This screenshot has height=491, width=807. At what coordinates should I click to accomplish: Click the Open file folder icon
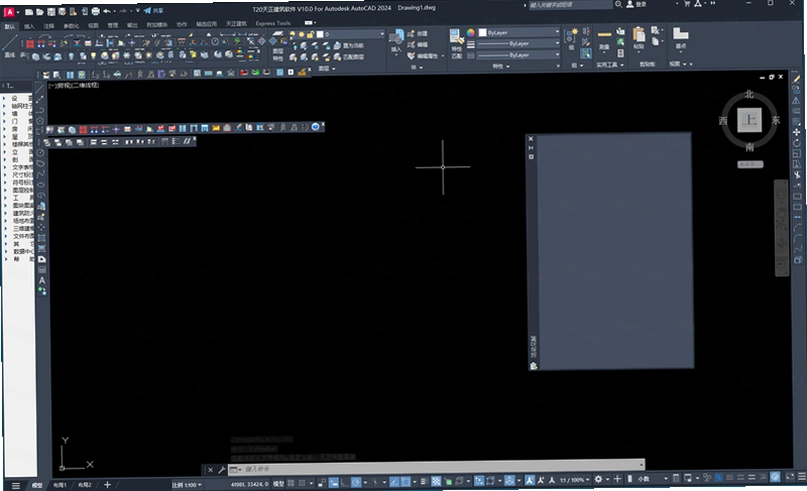click(40, 11)
